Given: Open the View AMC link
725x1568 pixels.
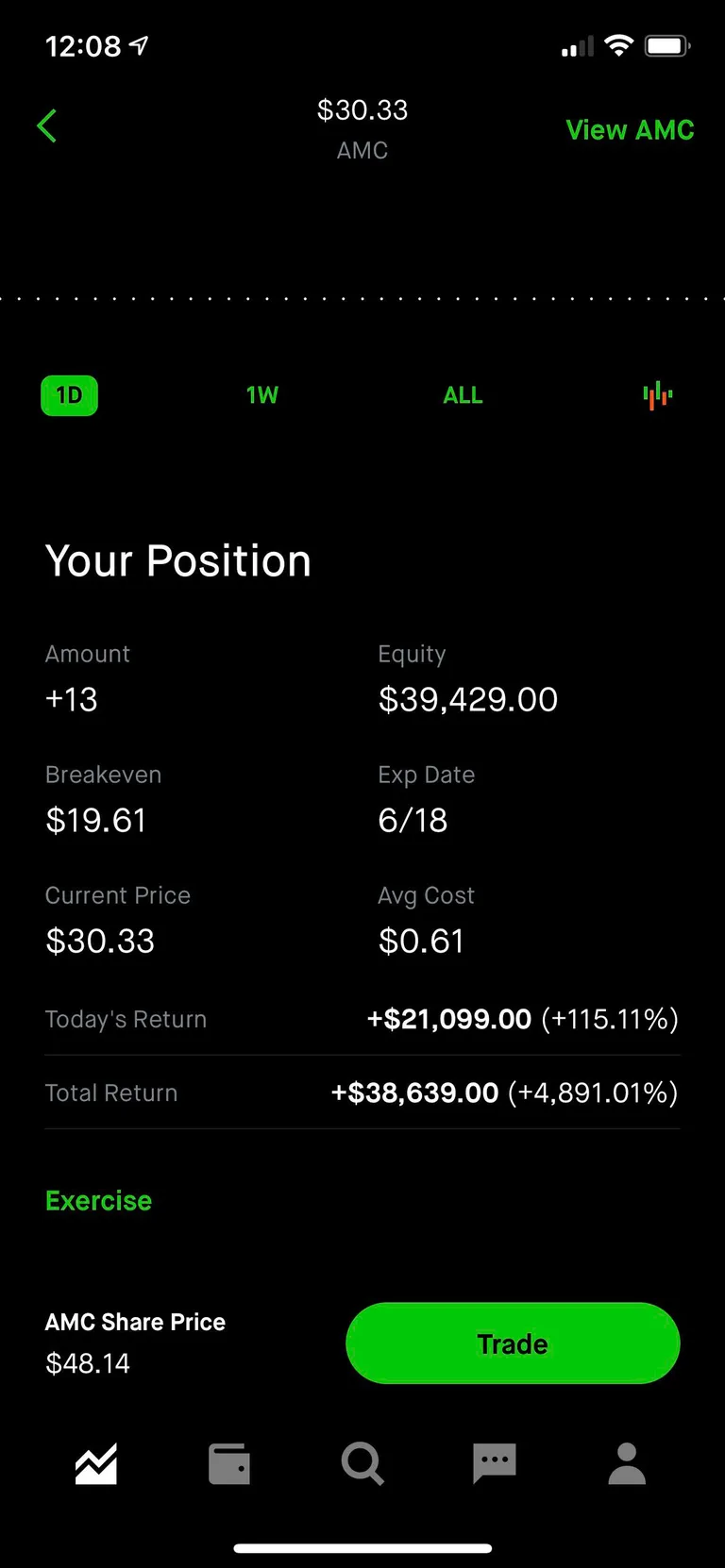Looking at the screenshot, I should [630, 129].
